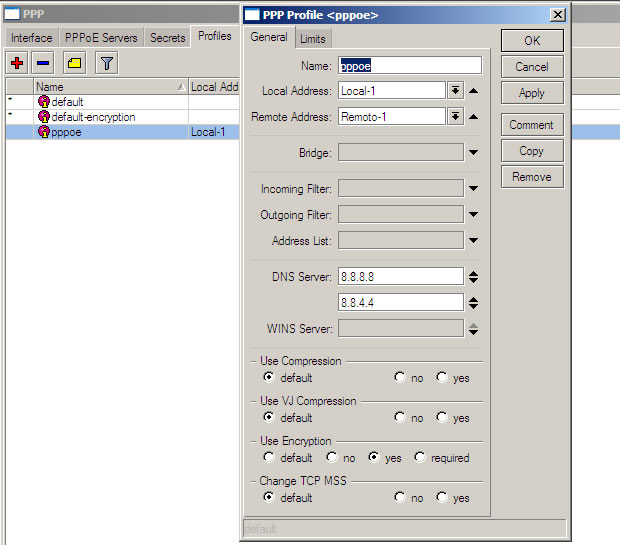Select no for Use VJ Compression
620x545 pixels.
tap(400, 417)
